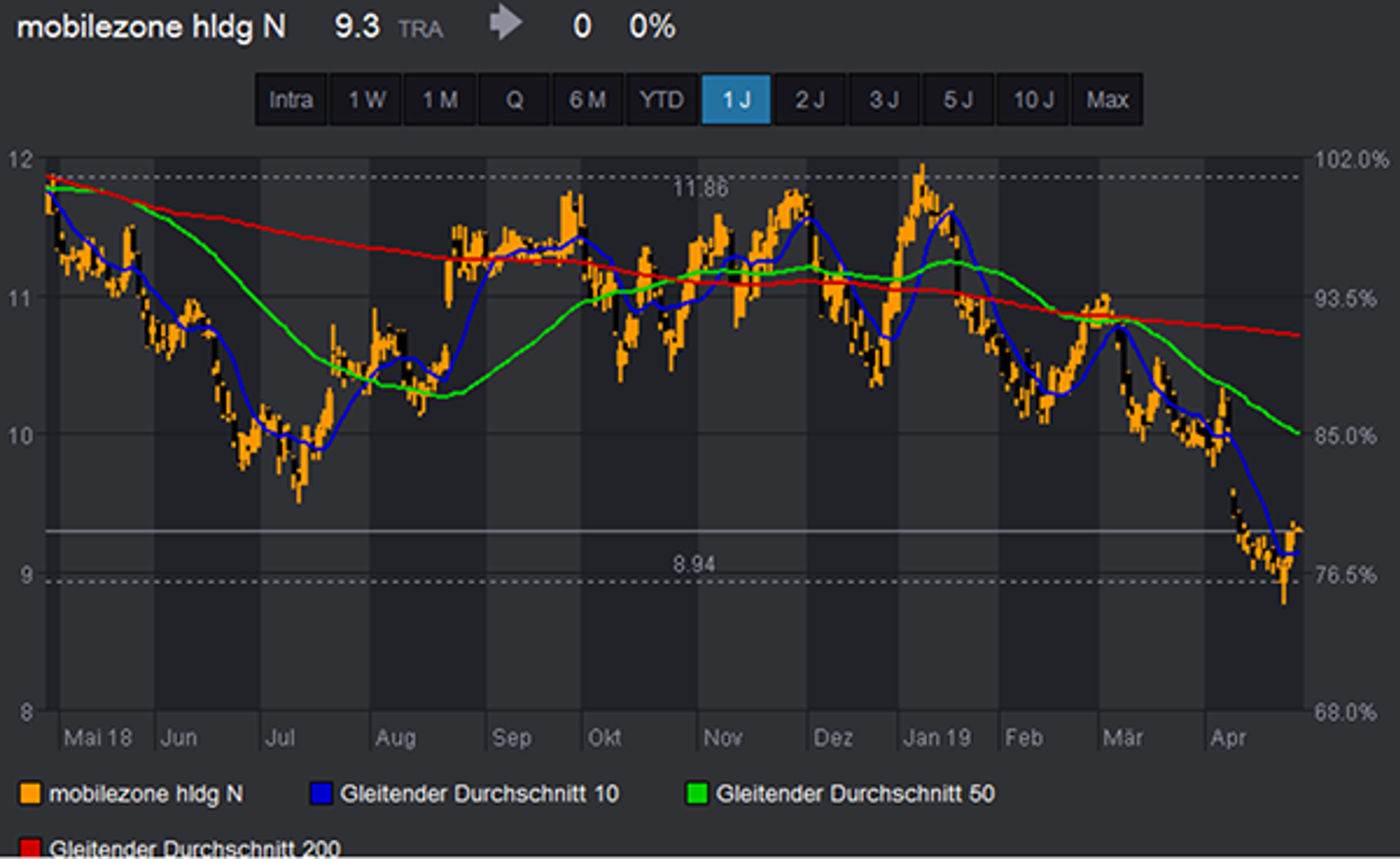Click the 11.86 high marker label

pyautogui.click(x=700, y=188)
